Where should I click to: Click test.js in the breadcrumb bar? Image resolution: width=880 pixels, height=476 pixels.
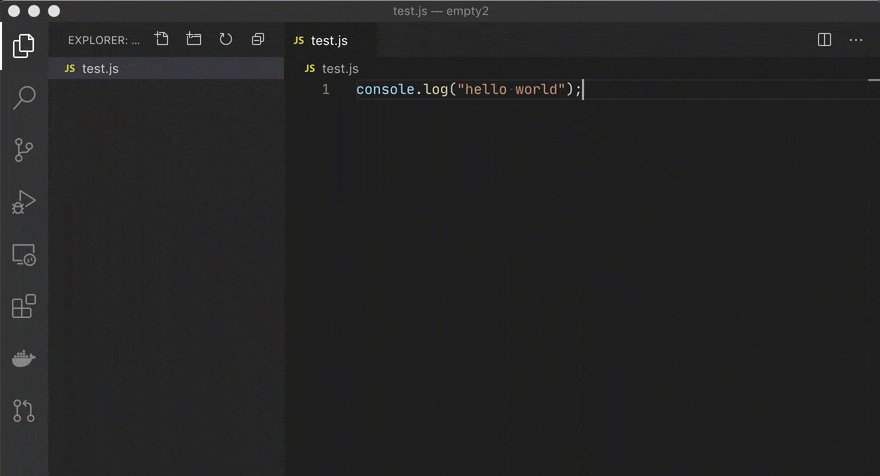point(340,68)
